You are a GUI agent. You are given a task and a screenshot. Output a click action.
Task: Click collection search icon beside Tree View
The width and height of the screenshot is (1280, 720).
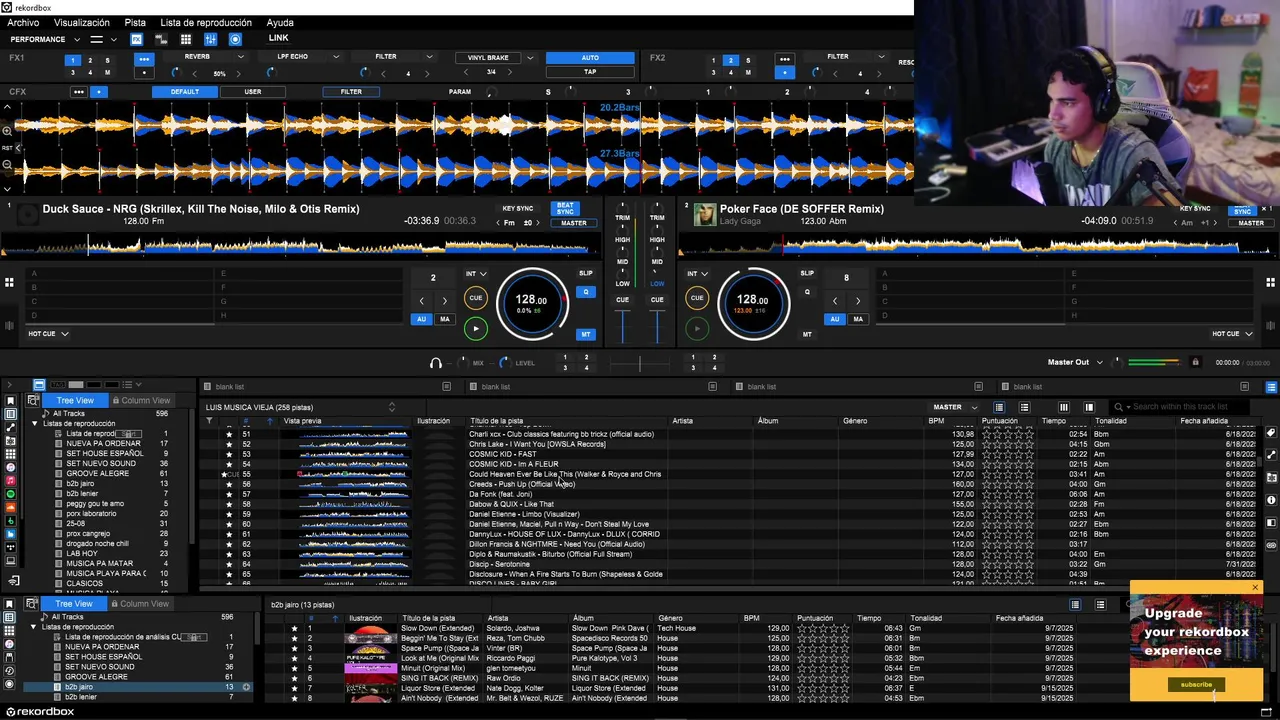pos(32,400)
